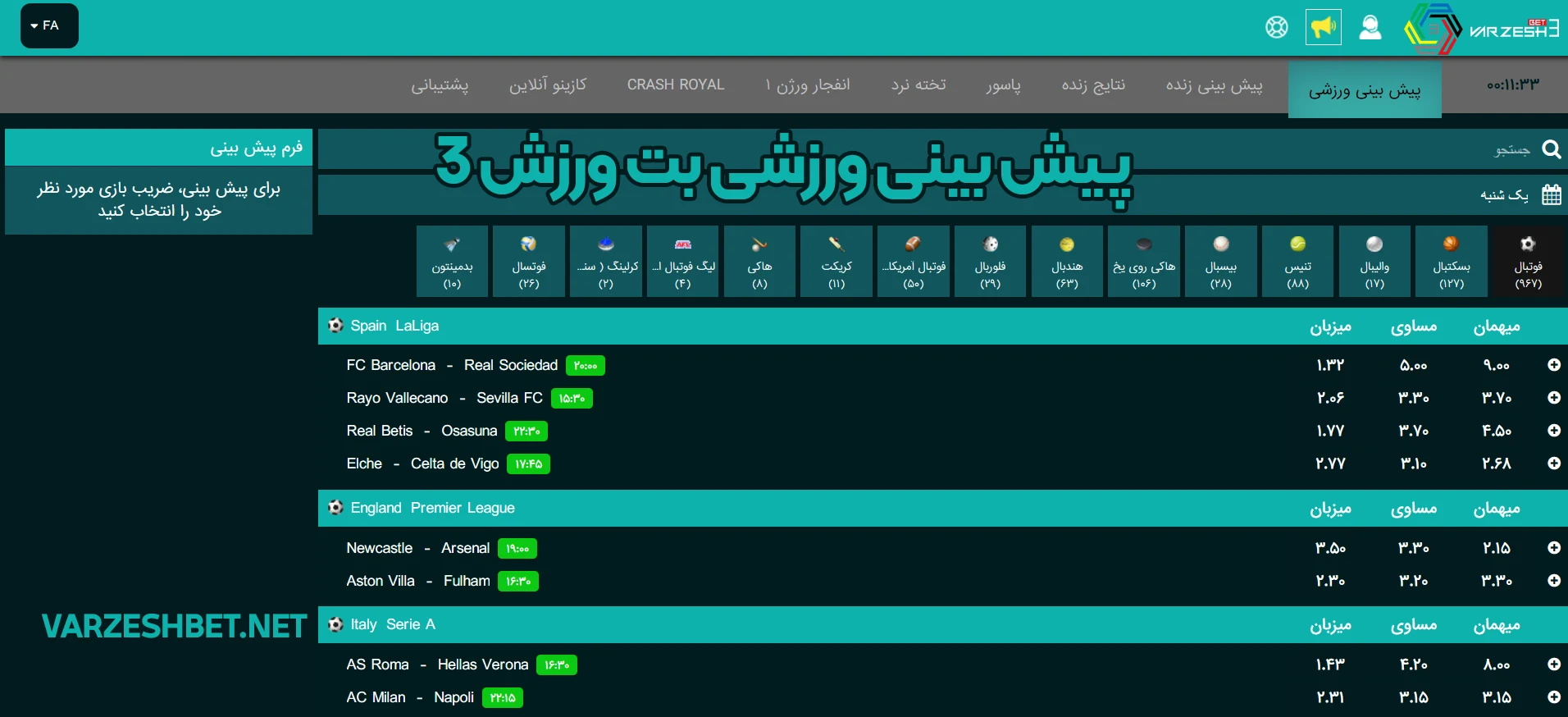The width and height of the screenshot is (1568, 717).
Task: Select the هندبال (63) sport category
Action: coord(1067,261)
